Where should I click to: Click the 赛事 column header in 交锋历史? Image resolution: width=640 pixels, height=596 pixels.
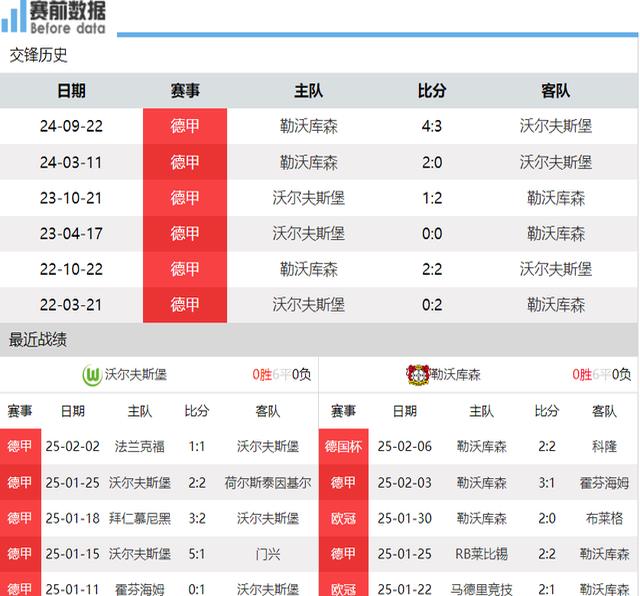pos(185,90)
